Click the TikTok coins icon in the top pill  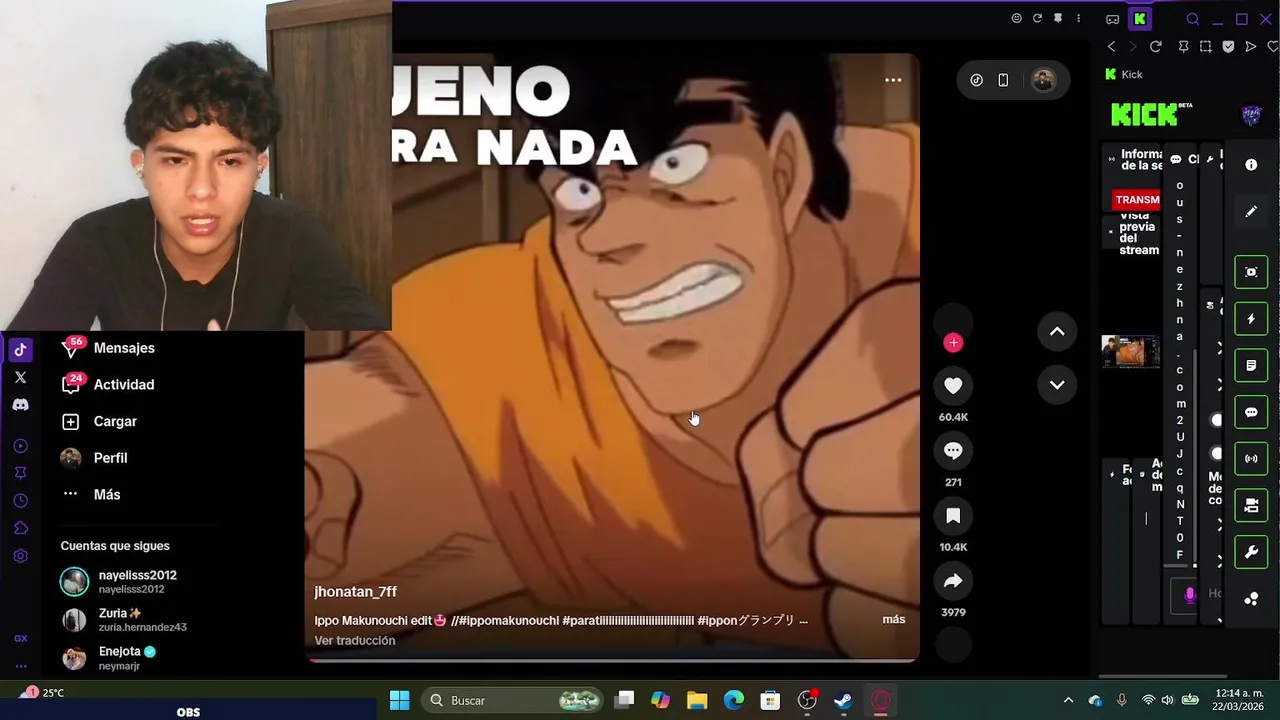977,80
